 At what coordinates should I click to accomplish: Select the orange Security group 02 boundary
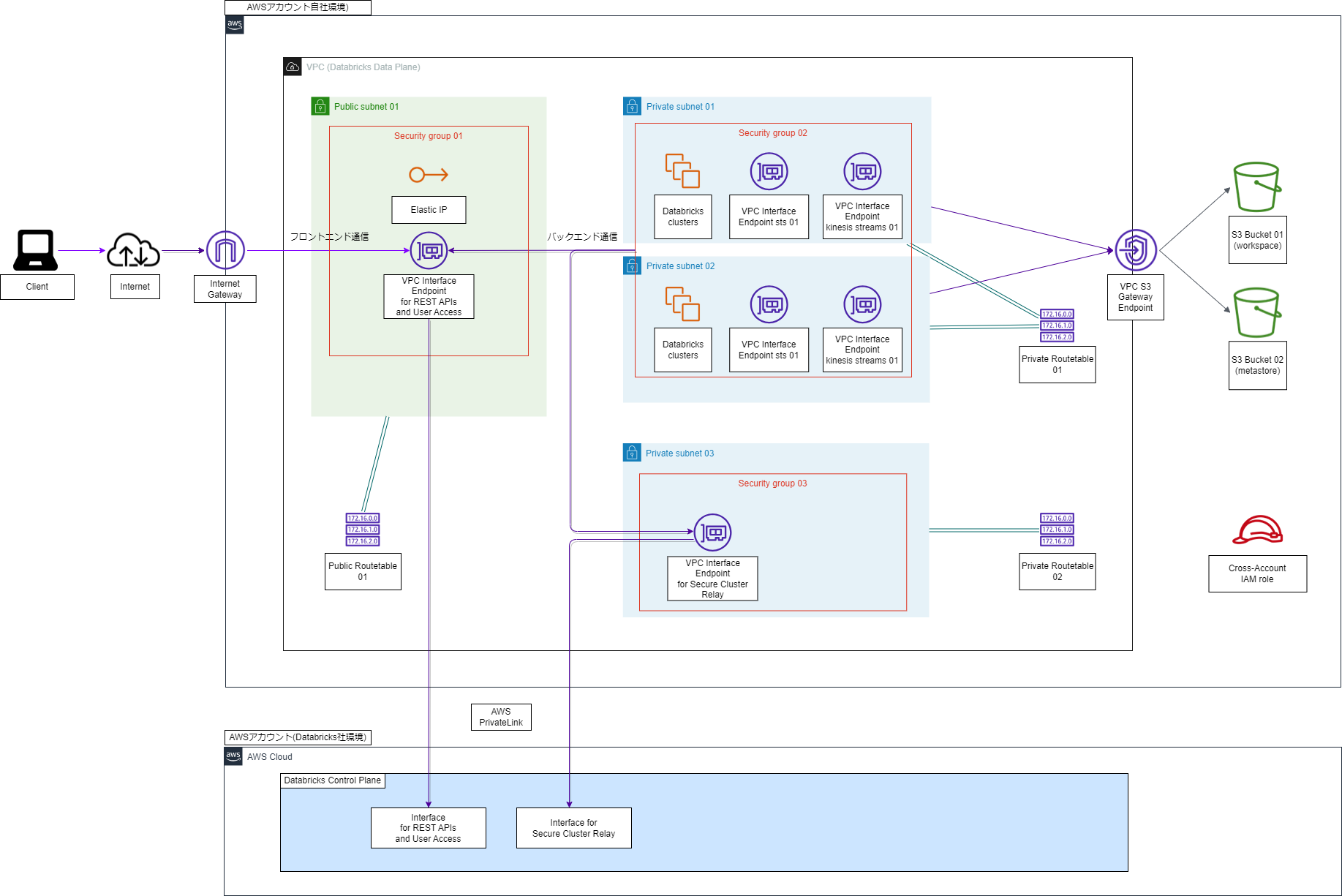[773, 133]
